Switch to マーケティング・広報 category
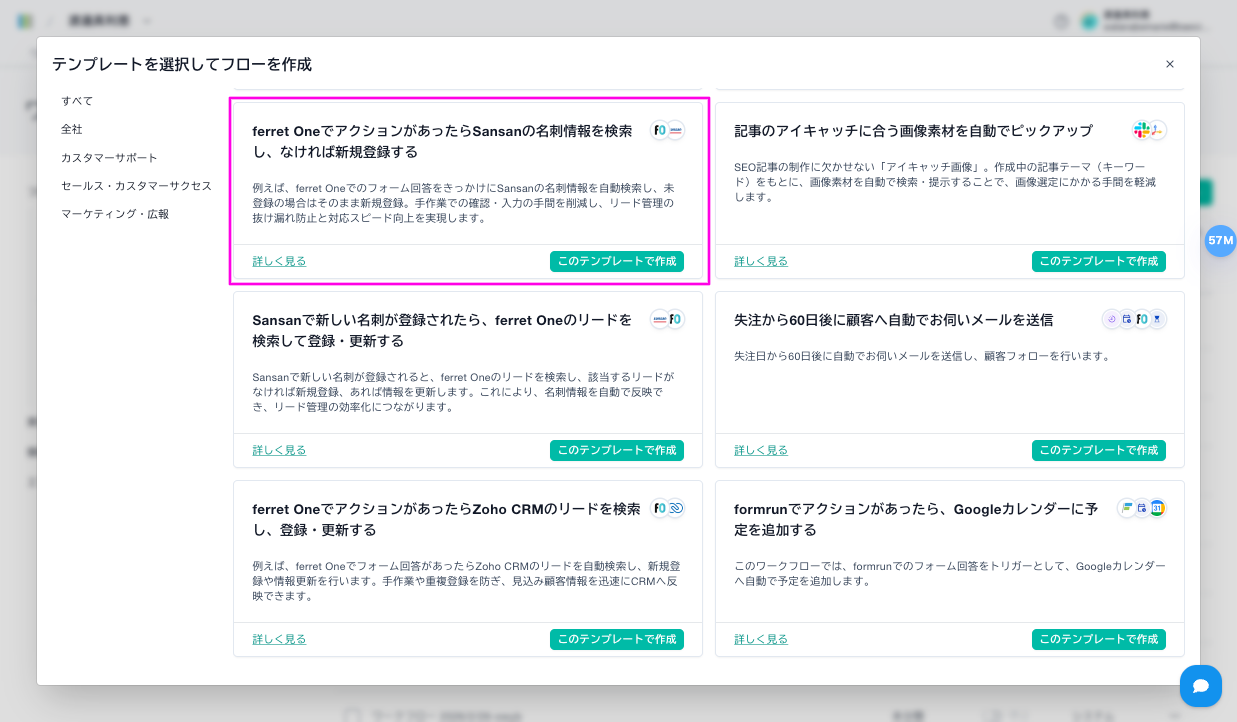This screenshot has height=722, width=1237. (115, 214)
